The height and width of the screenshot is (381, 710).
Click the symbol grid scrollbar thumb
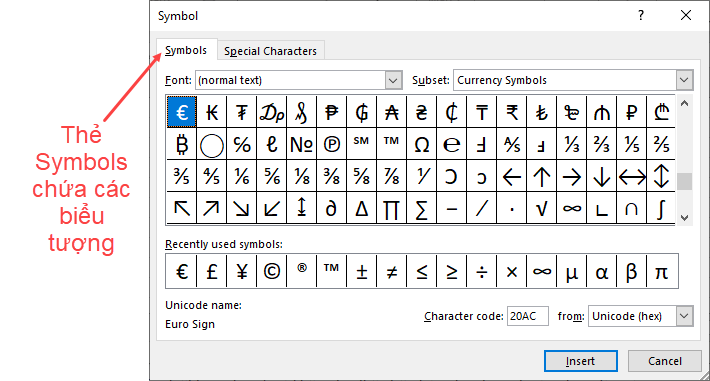click(x=685, y=182)
